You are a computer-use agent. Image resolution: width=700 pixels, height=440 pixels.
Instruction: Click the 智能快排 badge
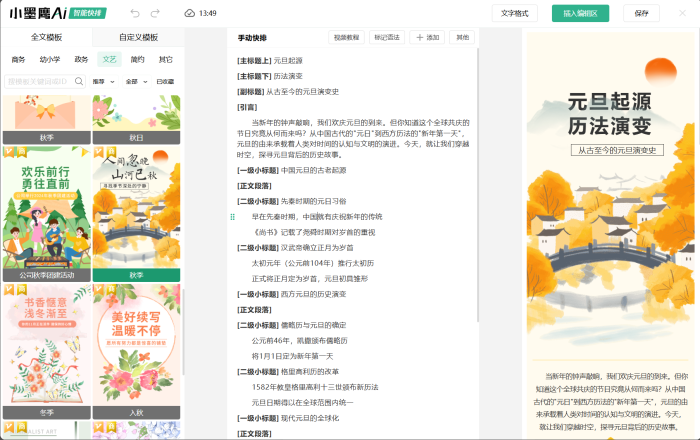[x=88, y=13]
